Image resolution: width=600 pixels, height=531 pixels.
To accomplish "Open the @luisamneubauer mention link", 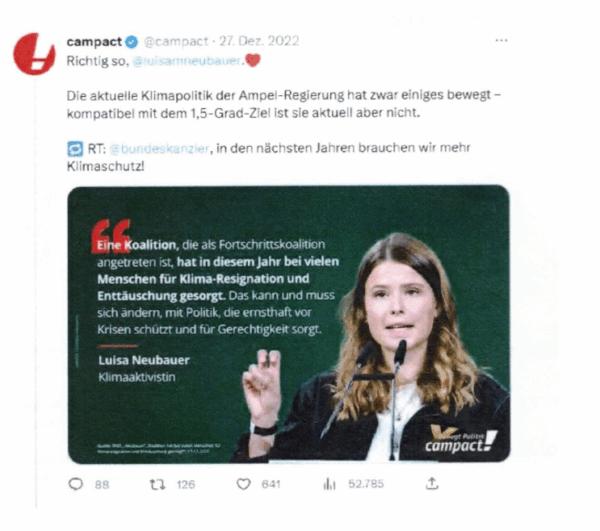I will (187, 61).
